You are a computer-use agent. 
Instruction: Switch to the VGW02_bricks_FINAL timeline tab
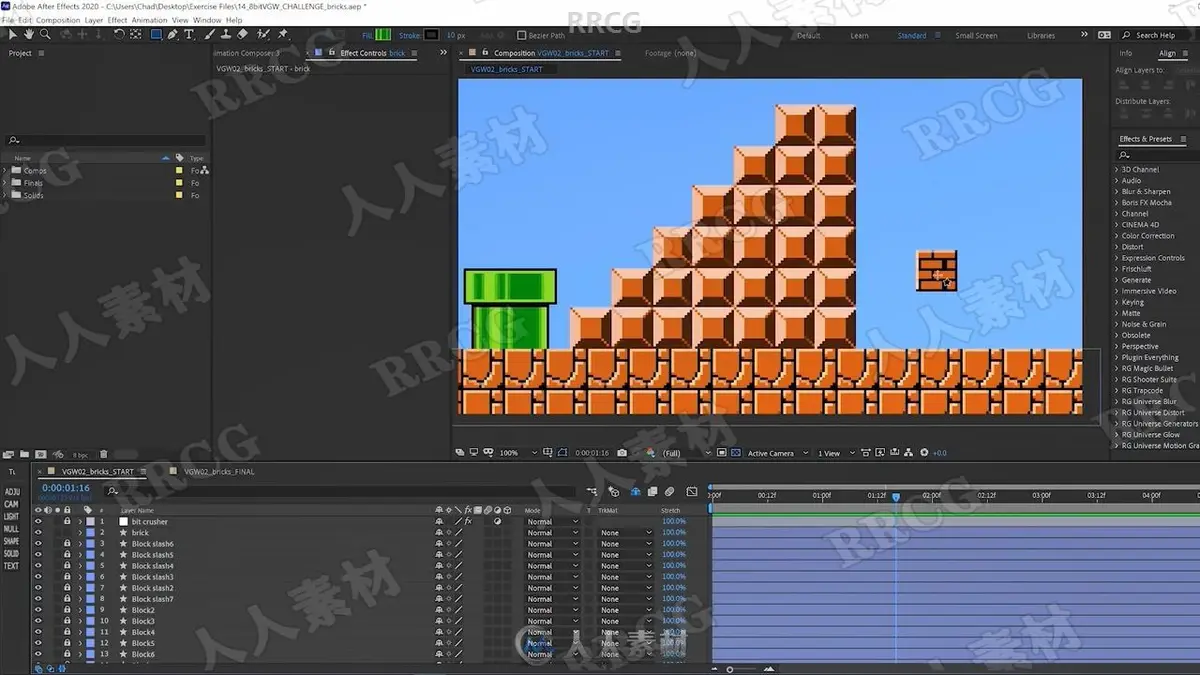pyautogui.click(x=218, y=471)
